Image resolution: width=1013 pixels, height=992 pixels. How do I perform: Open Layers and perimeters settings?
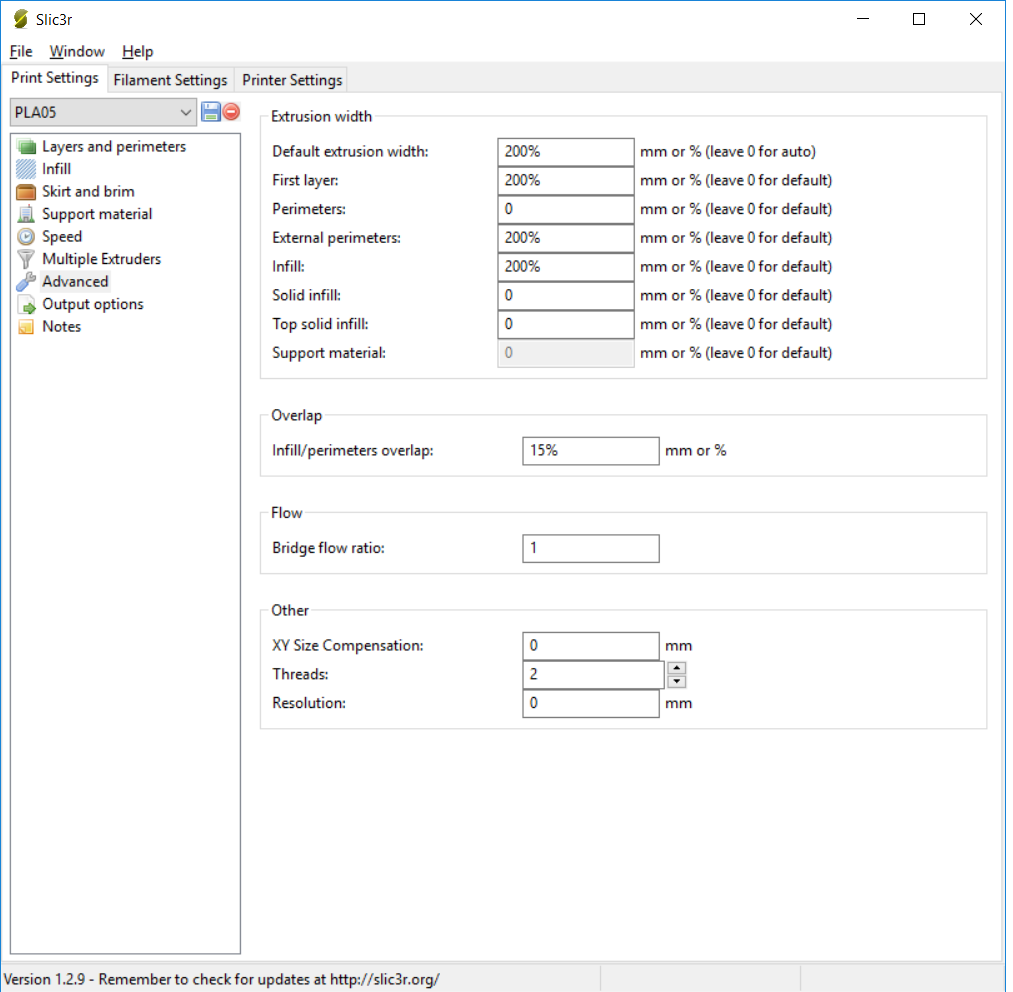(113, 147)
